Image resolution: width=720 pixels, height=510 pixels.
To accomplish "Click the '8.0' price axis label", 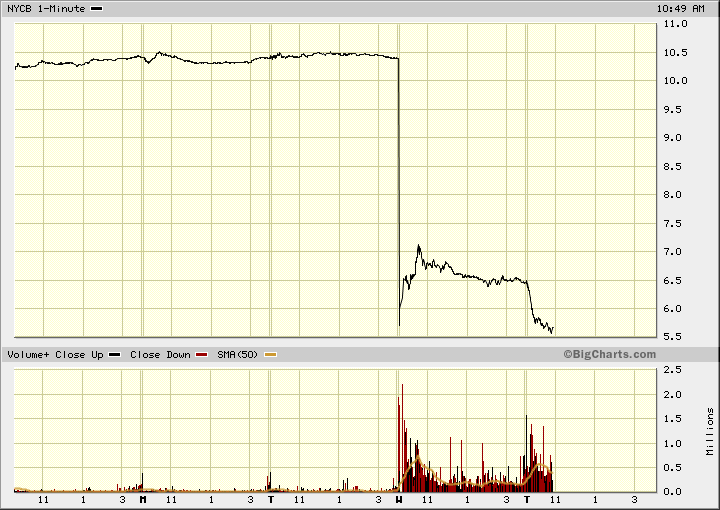I will point(673,195).
